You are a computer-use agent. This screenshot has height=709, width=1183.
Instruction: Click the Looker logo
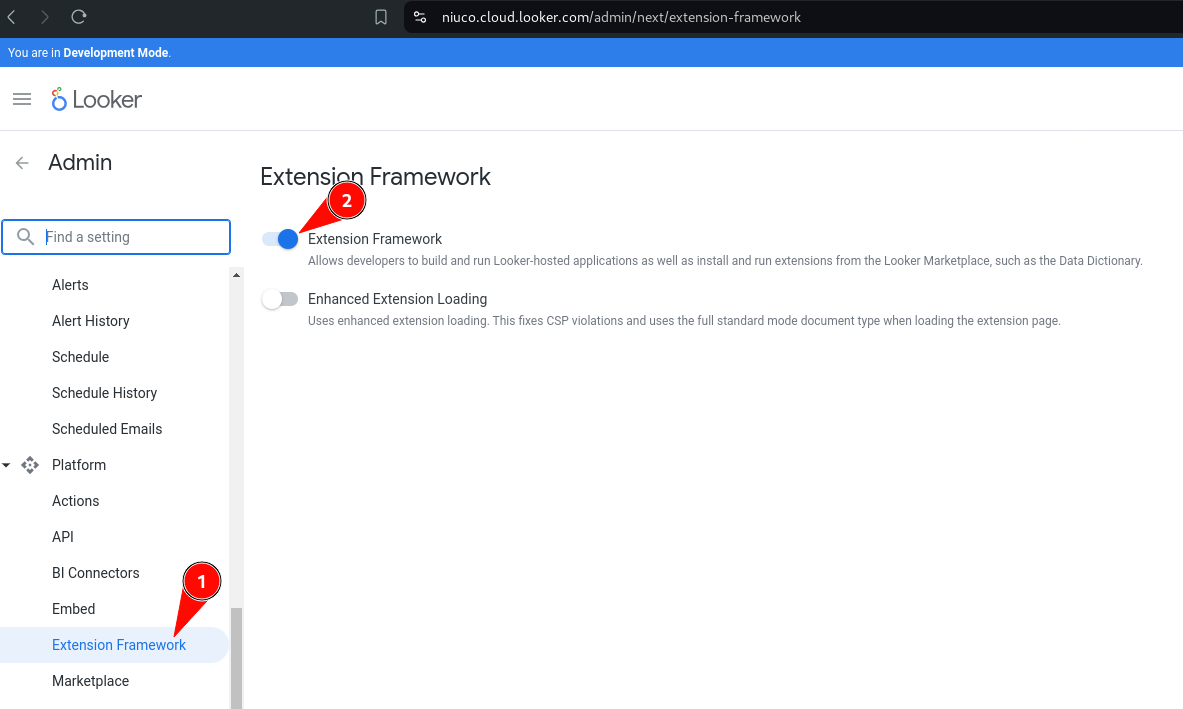pos(97,99)
